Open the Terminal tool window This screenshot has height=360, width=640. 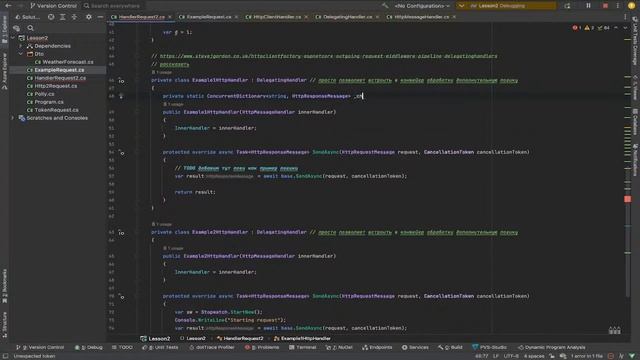[x=302, y=347]
